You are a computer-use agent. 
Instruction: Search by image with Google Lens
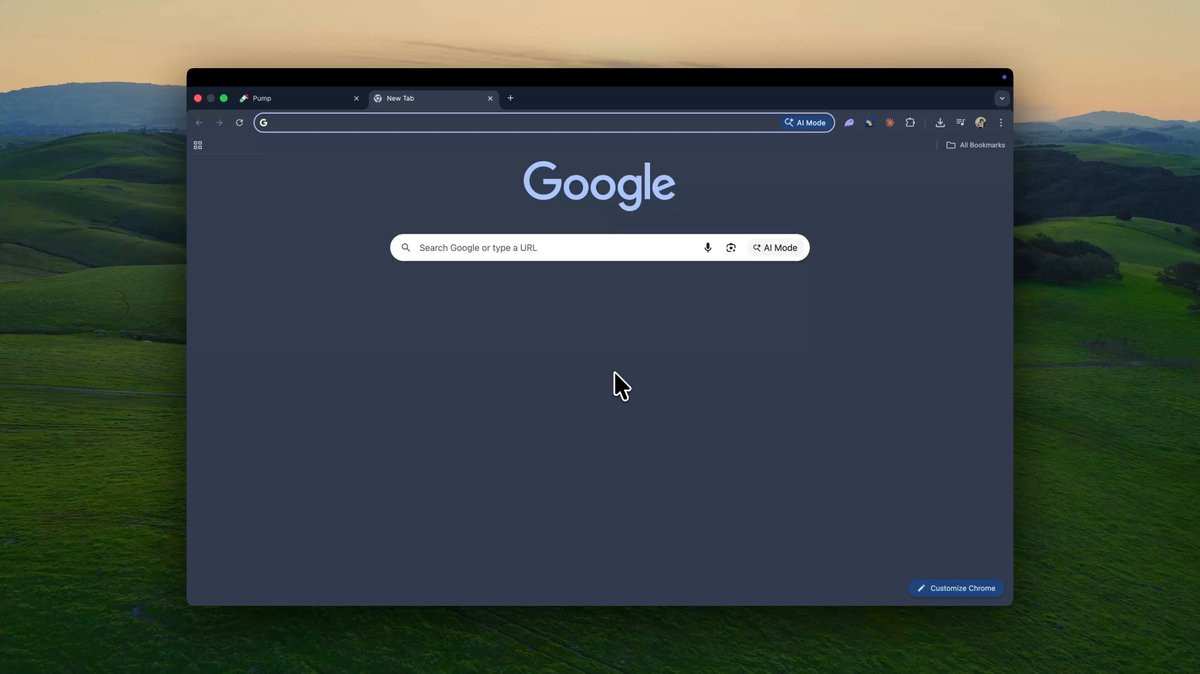tap(731, 248)
